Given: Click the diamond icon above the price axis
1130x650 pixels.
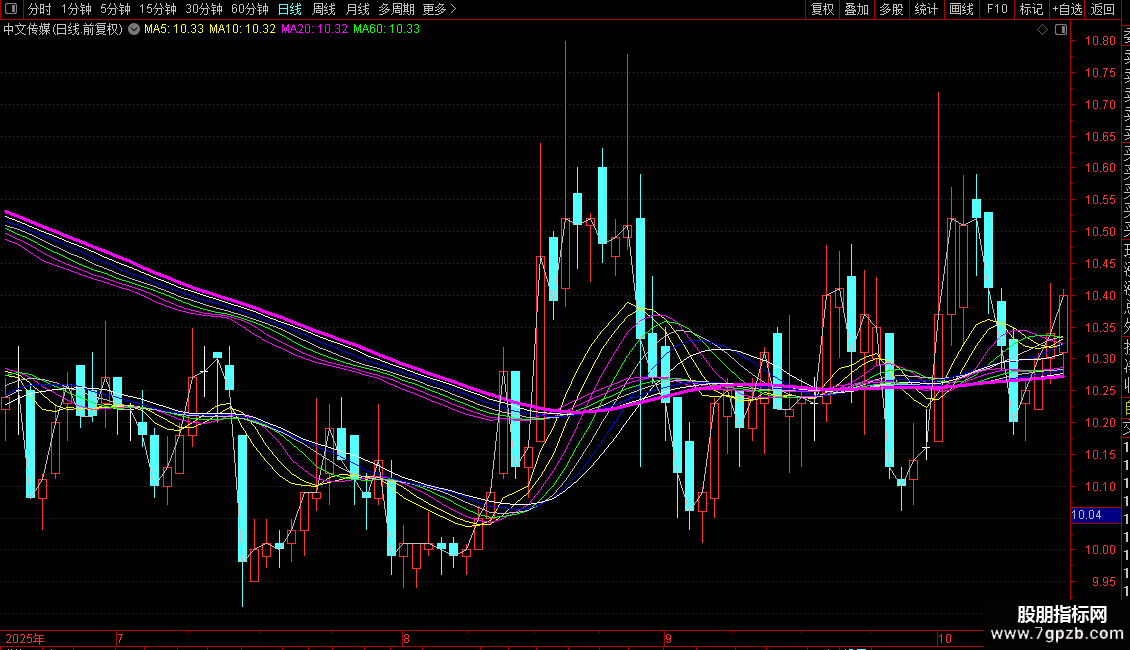Looking at the screenshot, I should tap(1043, 30).
